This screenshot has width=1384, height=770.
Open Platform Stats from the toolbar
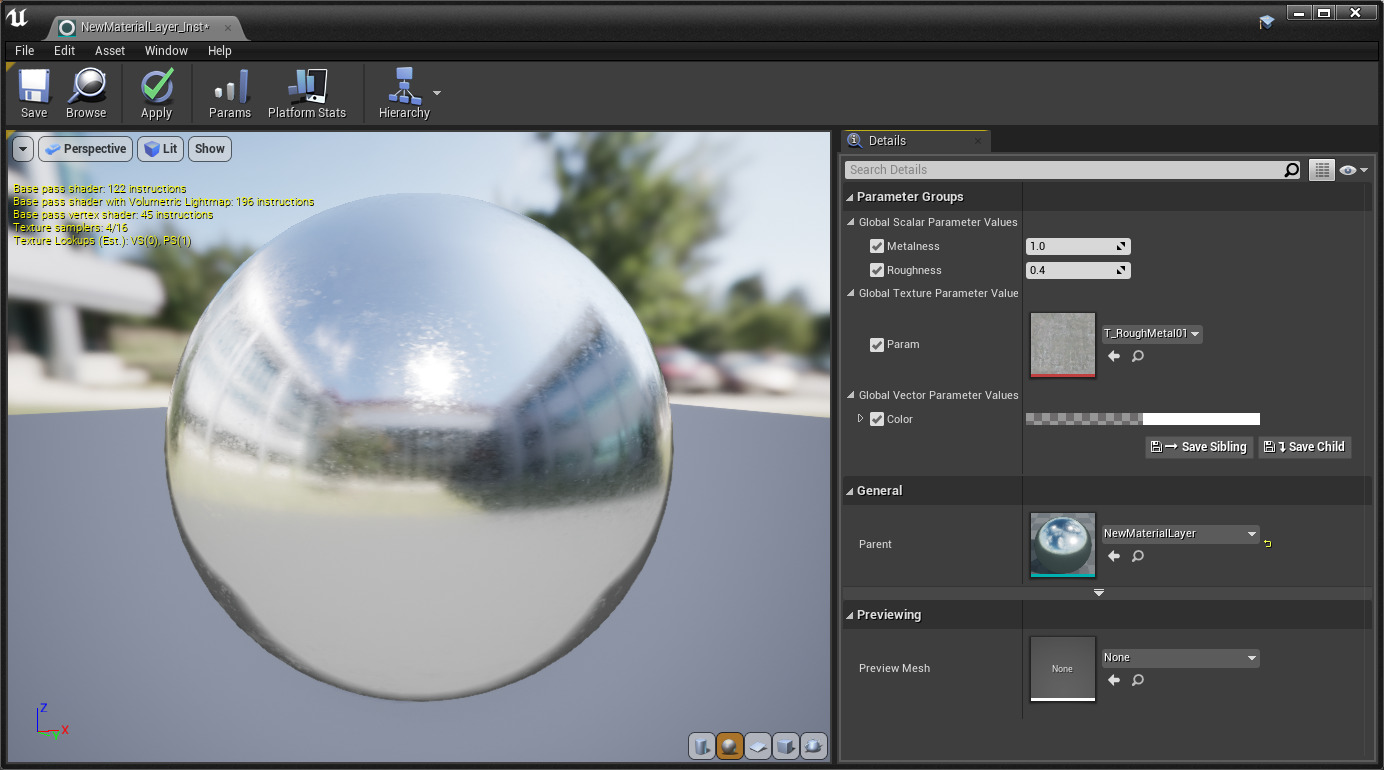306,87
